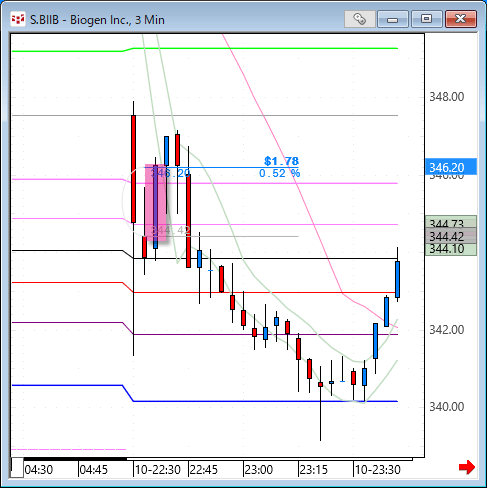Click the 342.00 price scale label
Image resolution: width=487 pixels, height=488 pixels.
click(446, 330)
